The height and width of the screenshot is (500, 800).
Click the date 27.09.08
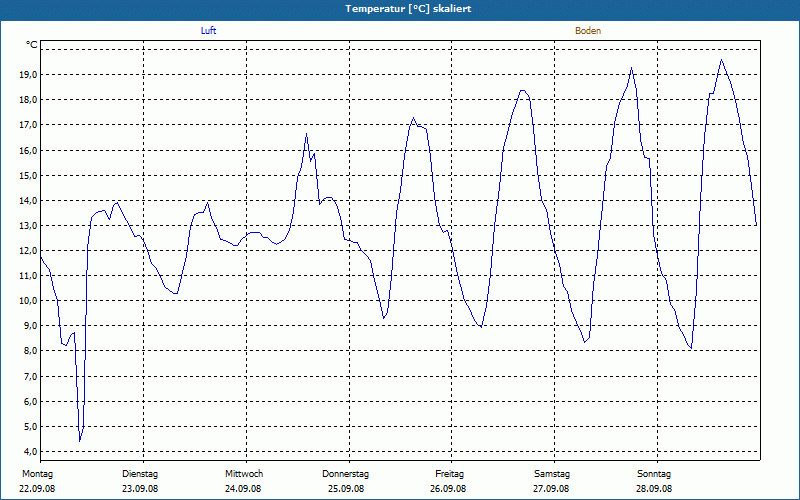[551, 489]
